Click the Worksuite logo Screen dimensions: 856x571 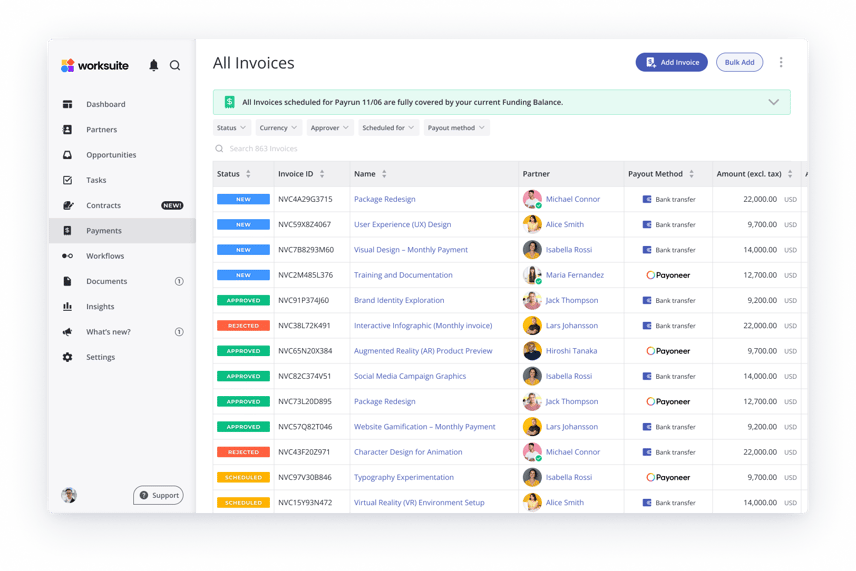[x=97, y=65]
